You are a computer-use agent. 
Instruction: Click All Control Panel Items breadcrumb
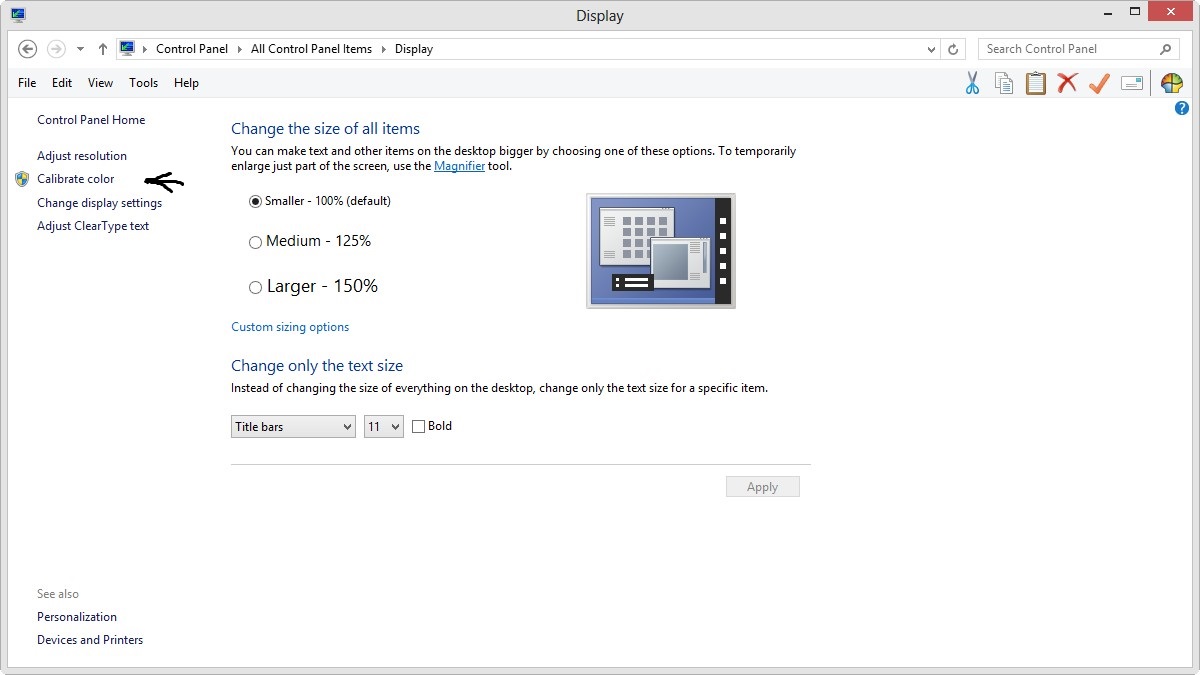(311, 49)
